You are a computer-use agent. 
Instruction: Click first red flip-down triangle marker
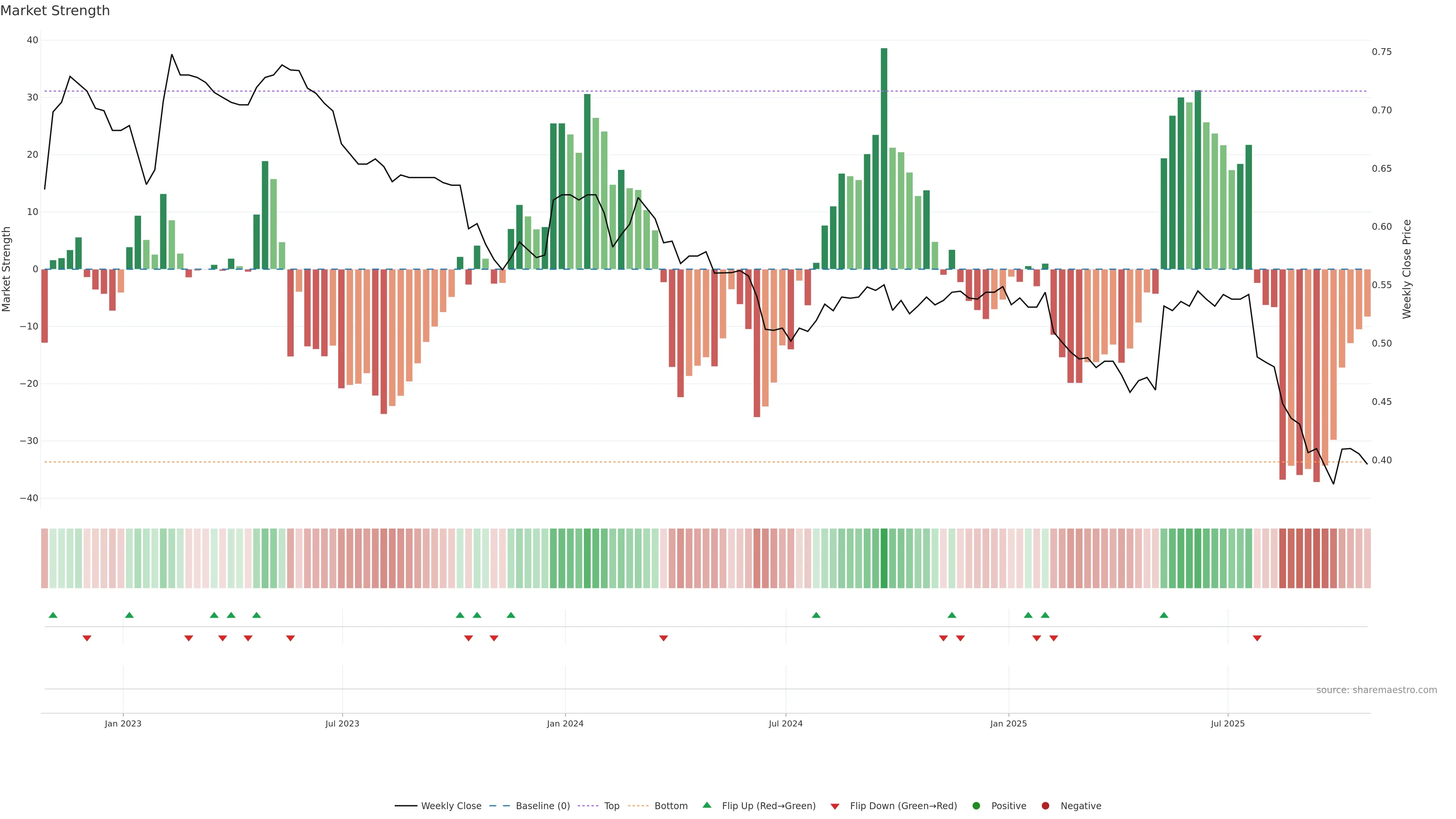tap(87, 638)
